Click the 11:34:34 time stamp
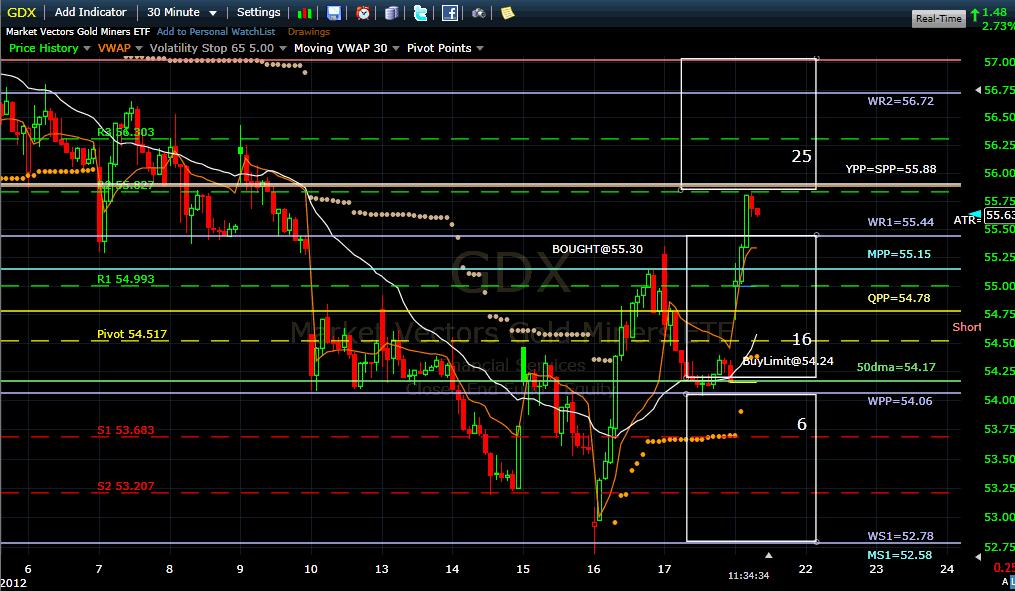This screenshot has height=591, width=1015. tap(748, 575)
